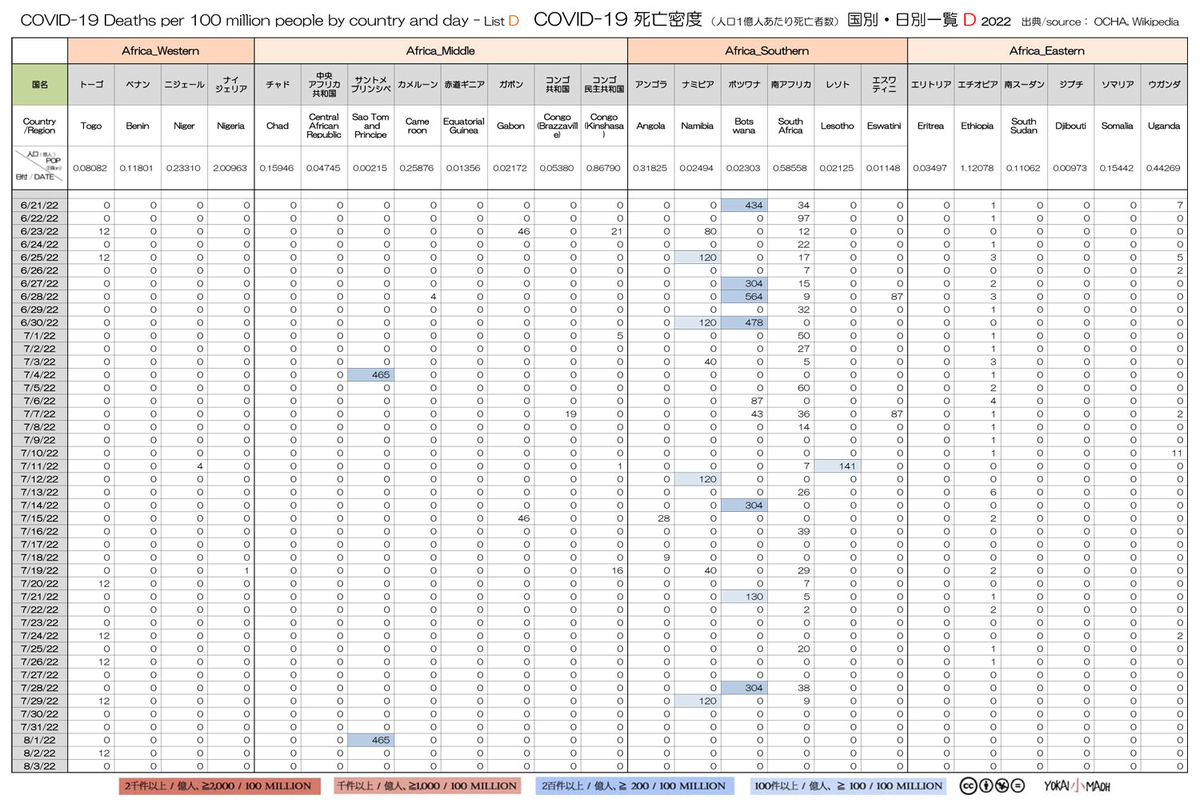This screenshot has width=1200, height=803.
Task: Click the CC attribution person icon
Action: (986, 785)
